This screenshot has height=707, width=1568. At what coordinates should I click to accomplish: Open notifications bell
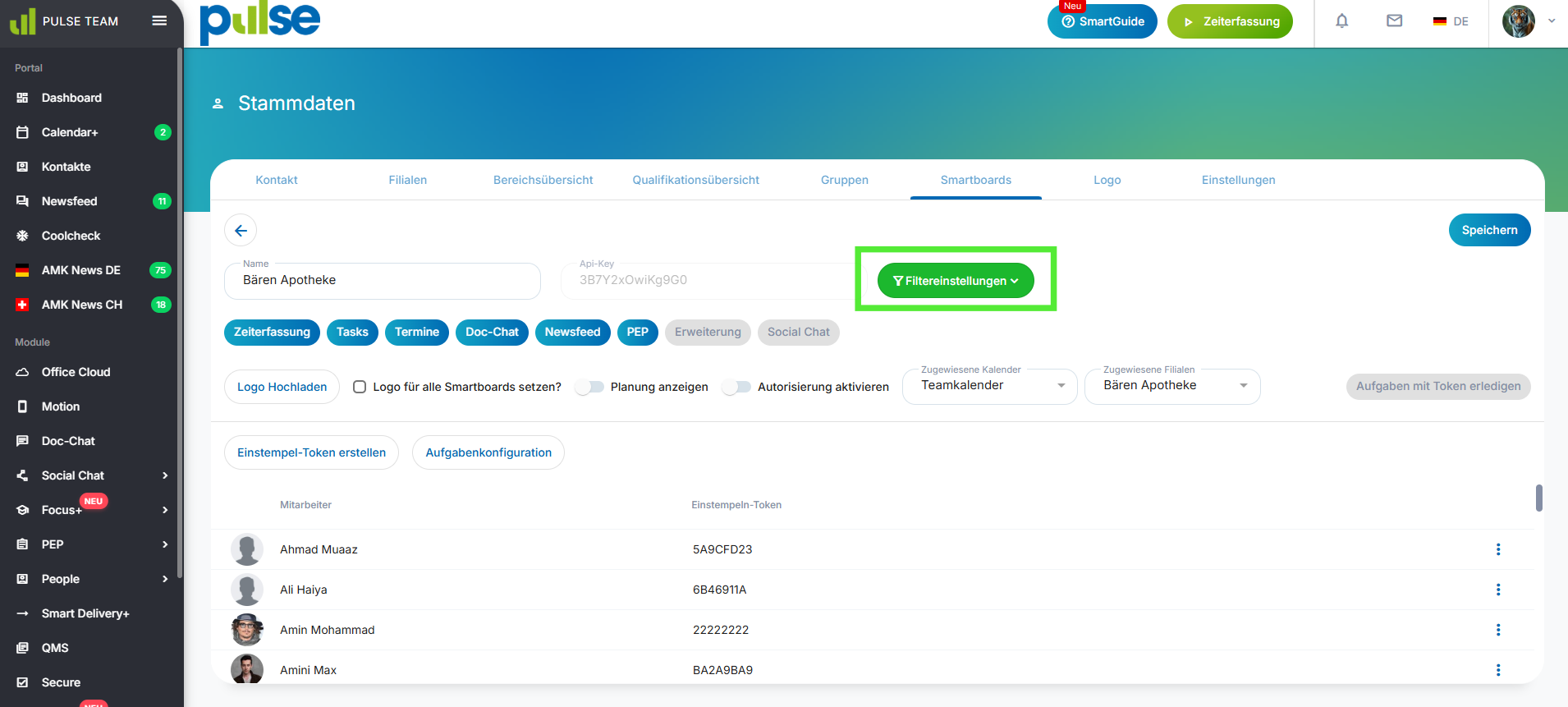pos(1342,21)
